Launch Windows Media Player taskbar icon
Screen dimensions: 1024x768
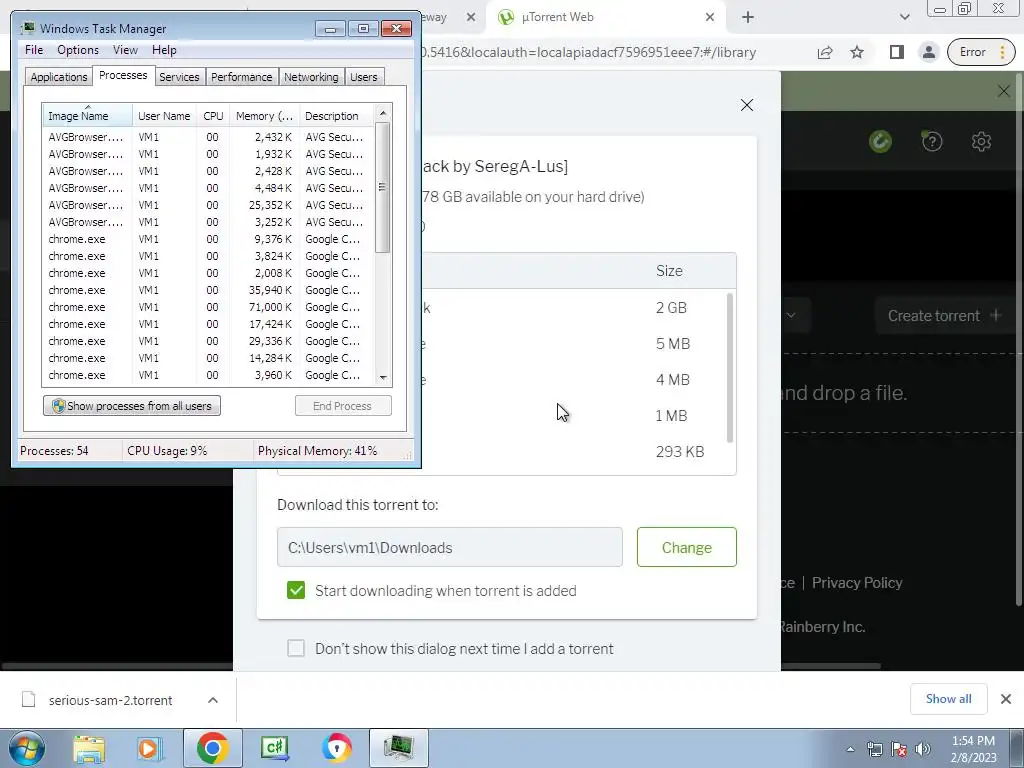coord(150,748)
